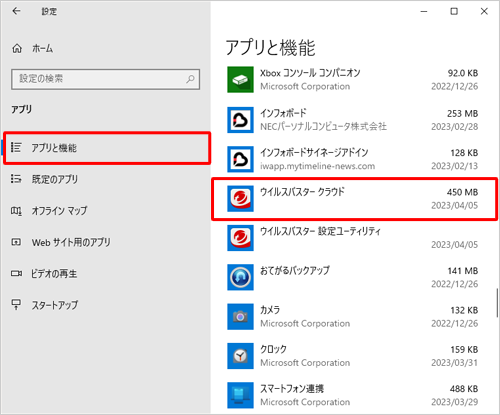Focus the 設定の検索 search field
Image resolution: width=500 pixels, height=415 pixels.
pyautogui.click(x=105, y=79)
